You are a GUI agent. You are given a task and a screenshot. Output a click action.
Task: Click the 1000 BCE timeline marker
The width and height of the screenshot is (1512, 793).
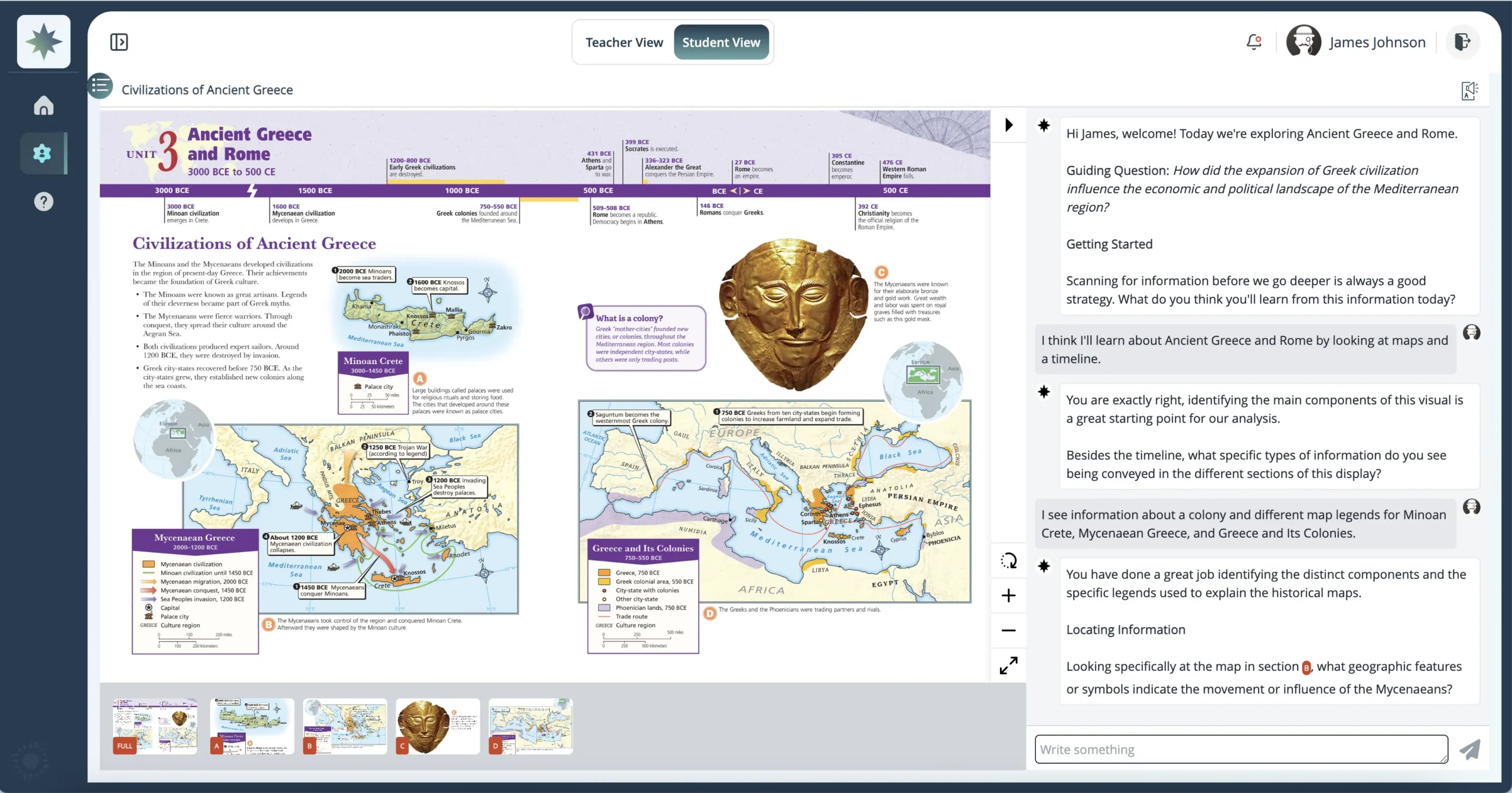(x=462, y=190)
